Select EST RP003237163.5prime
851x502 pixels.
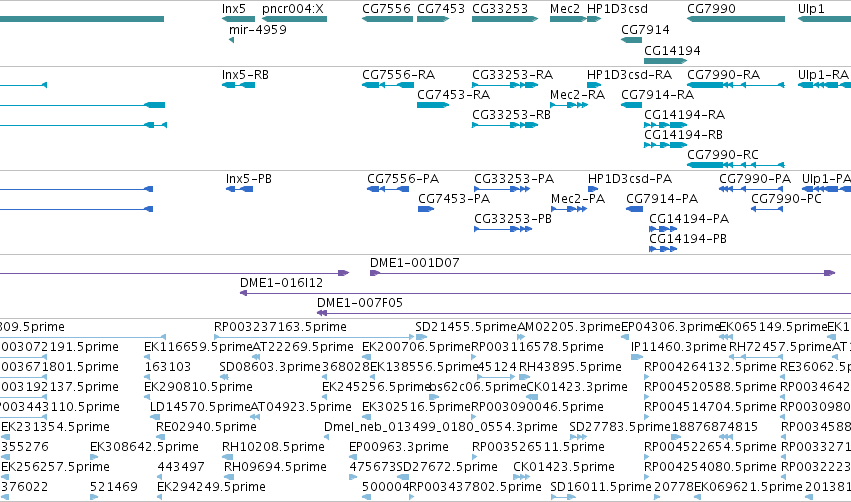tap(313, 338)
